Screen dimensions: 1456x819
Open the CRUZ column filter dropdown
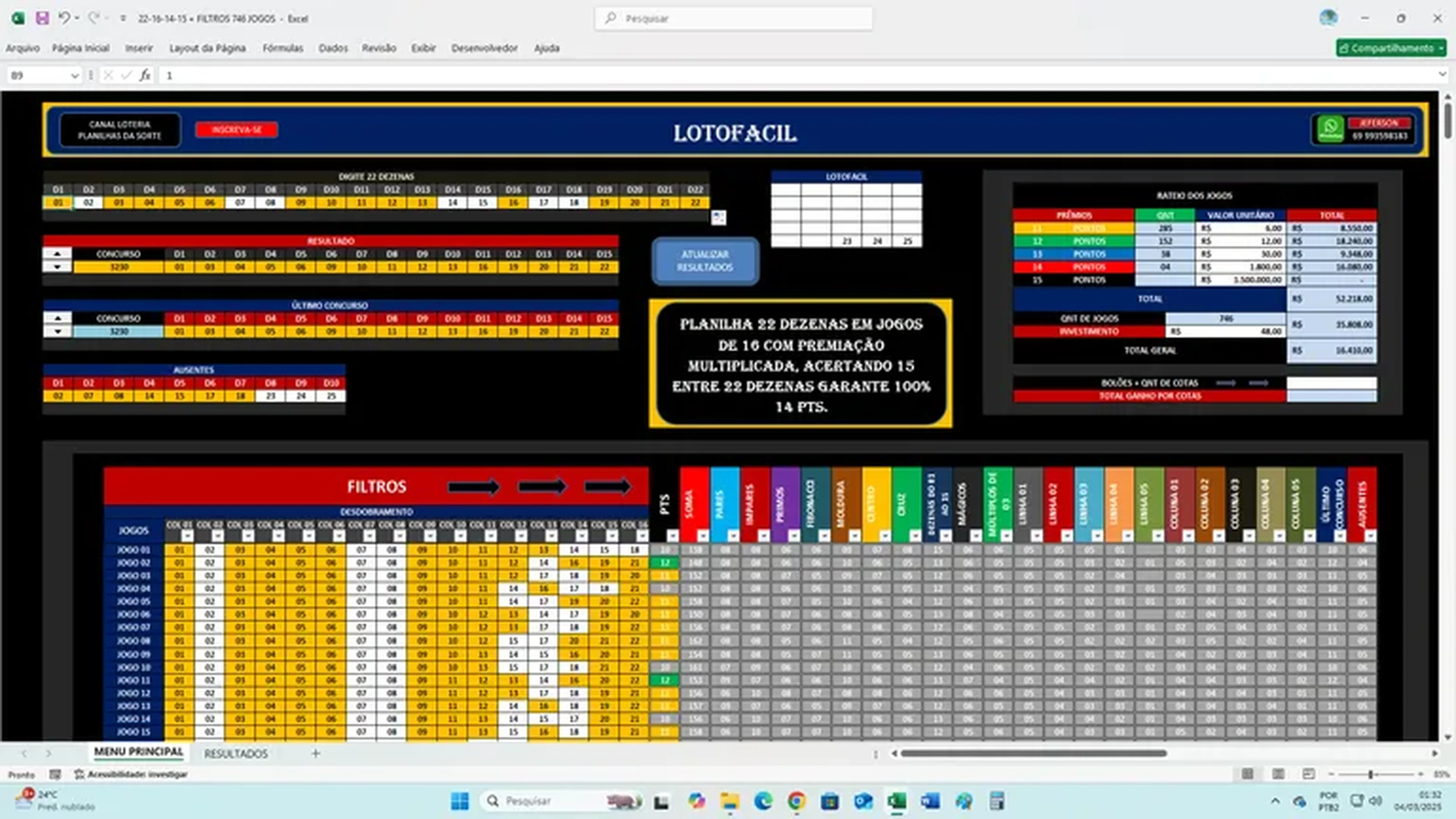(916, 535)
